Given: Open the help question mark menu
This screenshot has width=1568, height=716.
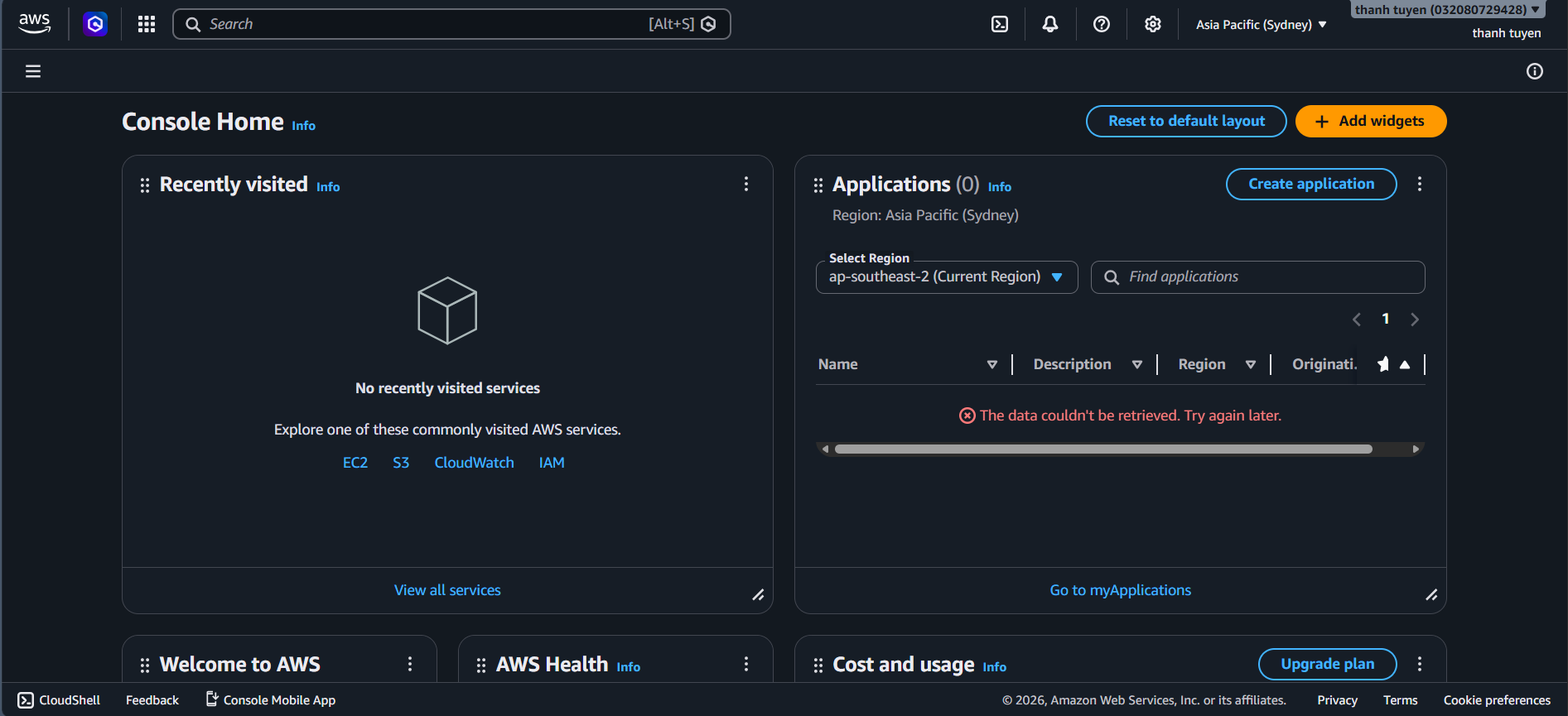Looking at the screenshot, I should 1102,24.
